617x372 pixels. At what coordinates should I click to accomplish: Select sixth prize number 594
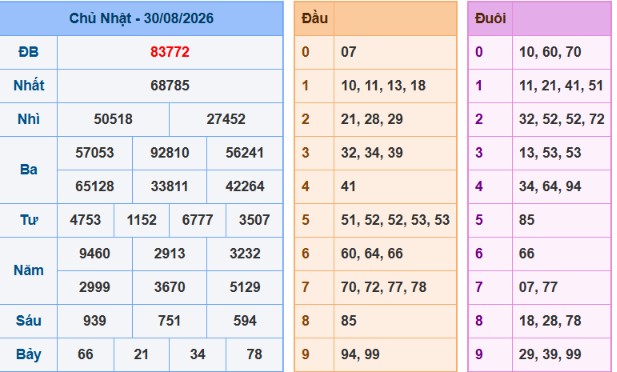click(245, 321)
